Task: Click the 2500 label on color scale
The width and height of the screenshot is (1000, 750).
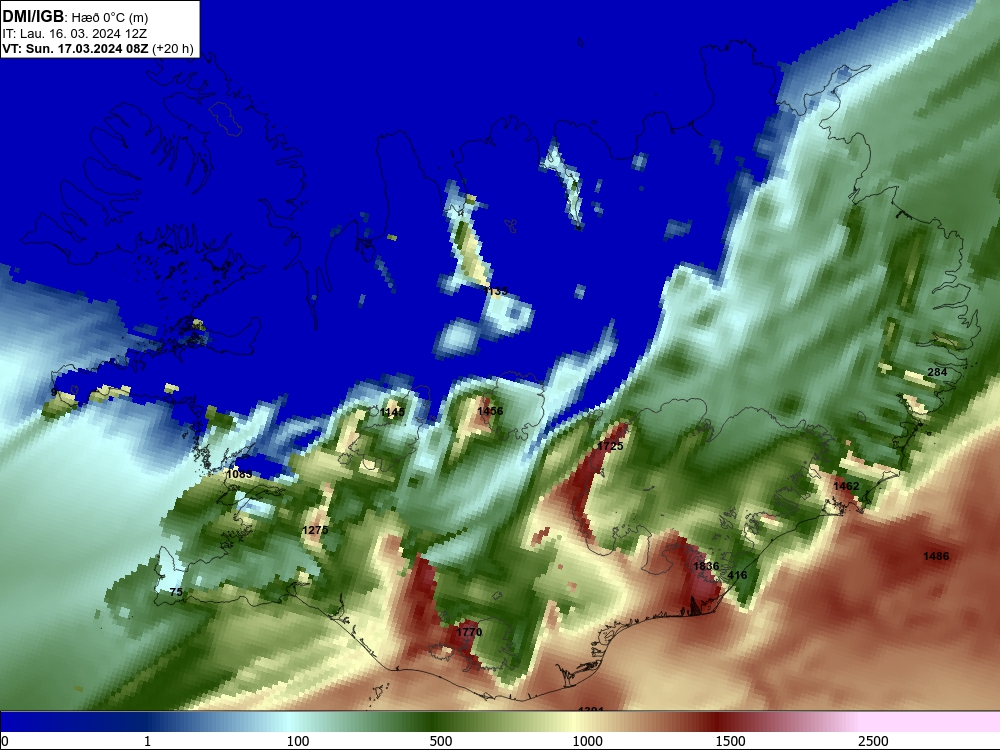Action: pyautogui.click(x=873, y=741)
